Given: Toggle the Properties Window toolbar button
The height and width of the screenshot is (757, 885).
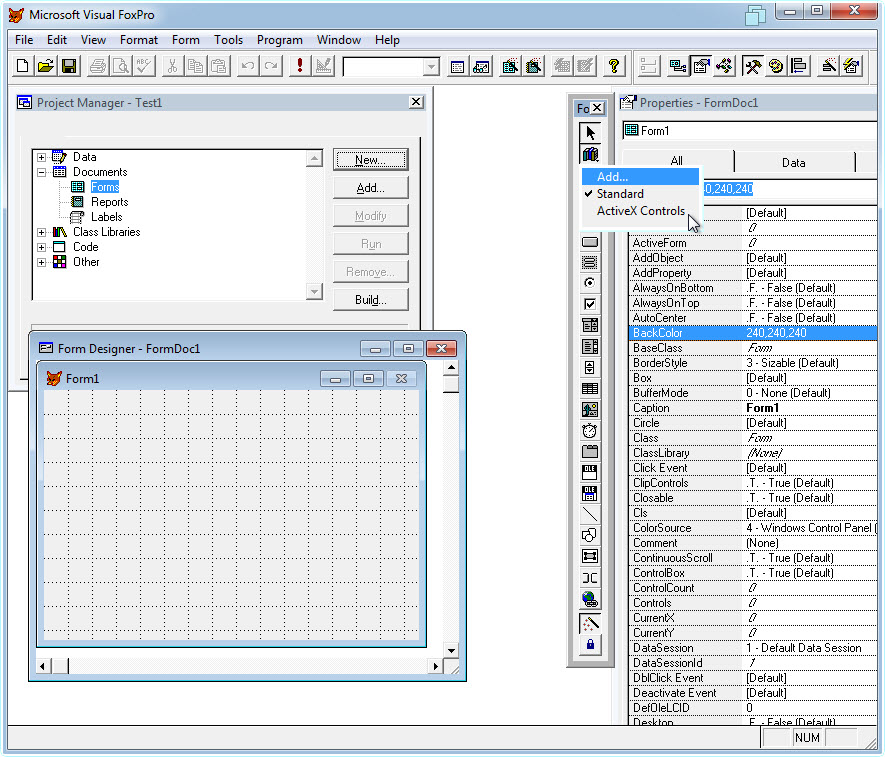Looking at the screenshot, I should [701, 67].
